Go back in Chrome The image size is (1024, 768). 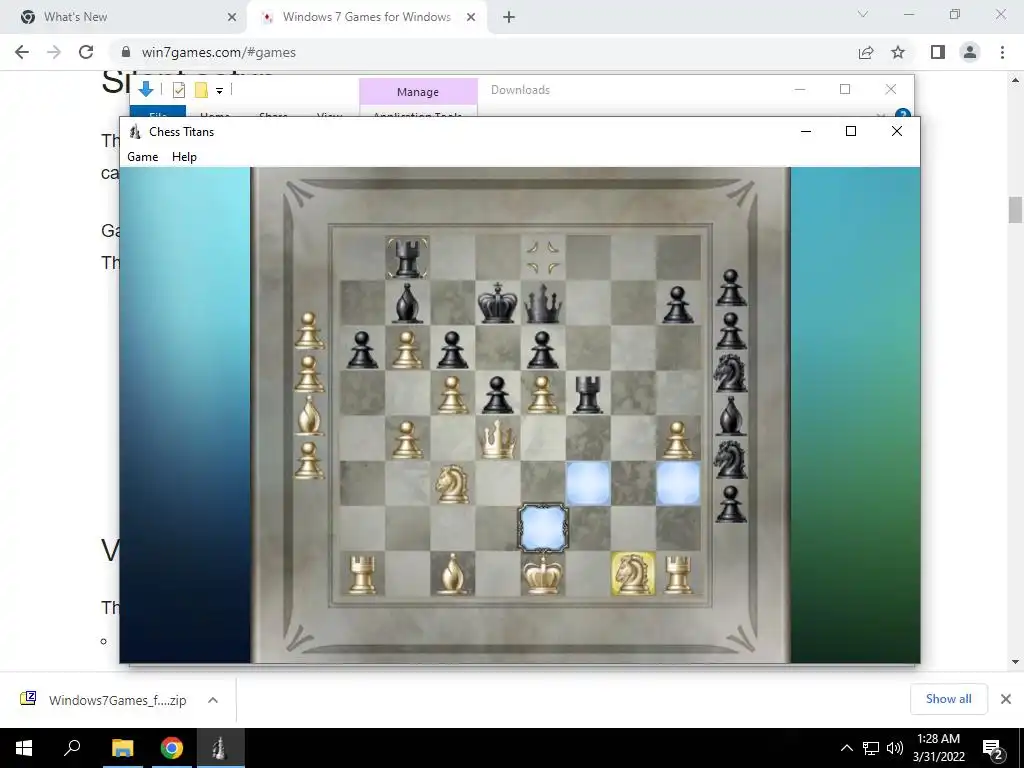click(x=22, y=52)
